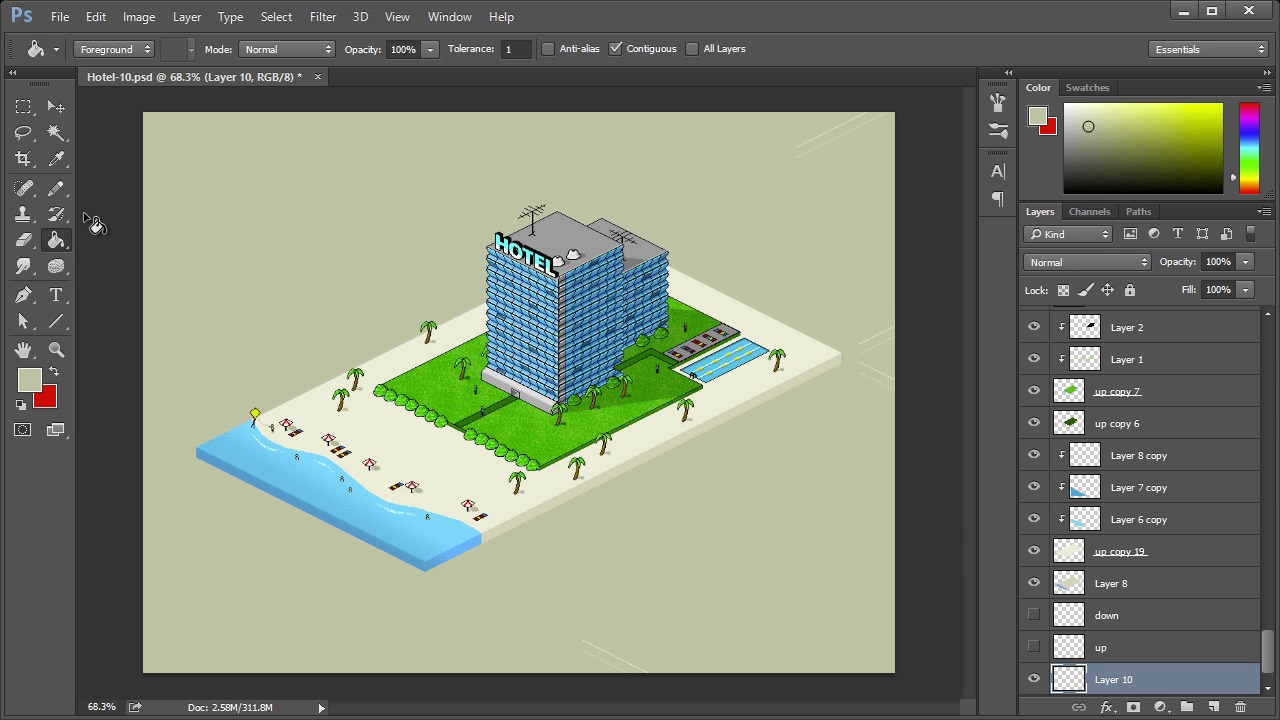Select the Crop tool

point(23,159)
